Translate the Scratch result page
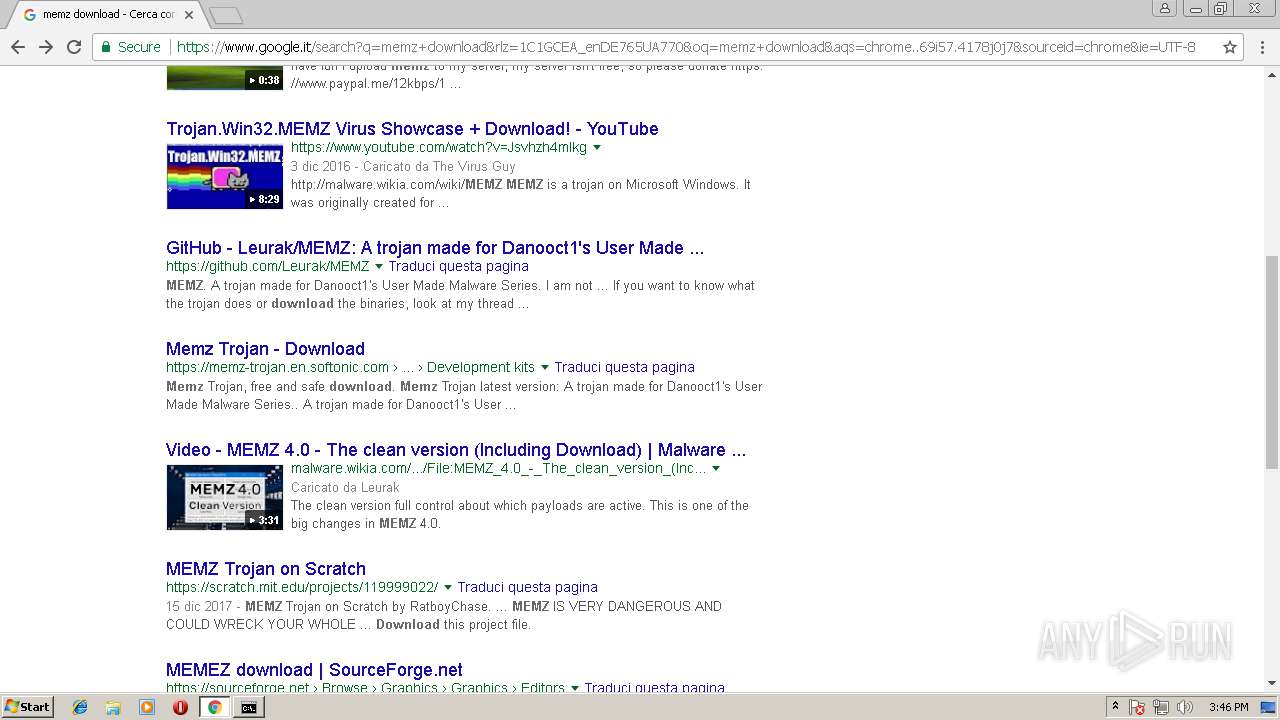Image resolution: width=1280 pixels, height=720 pixels. [527, 588]
